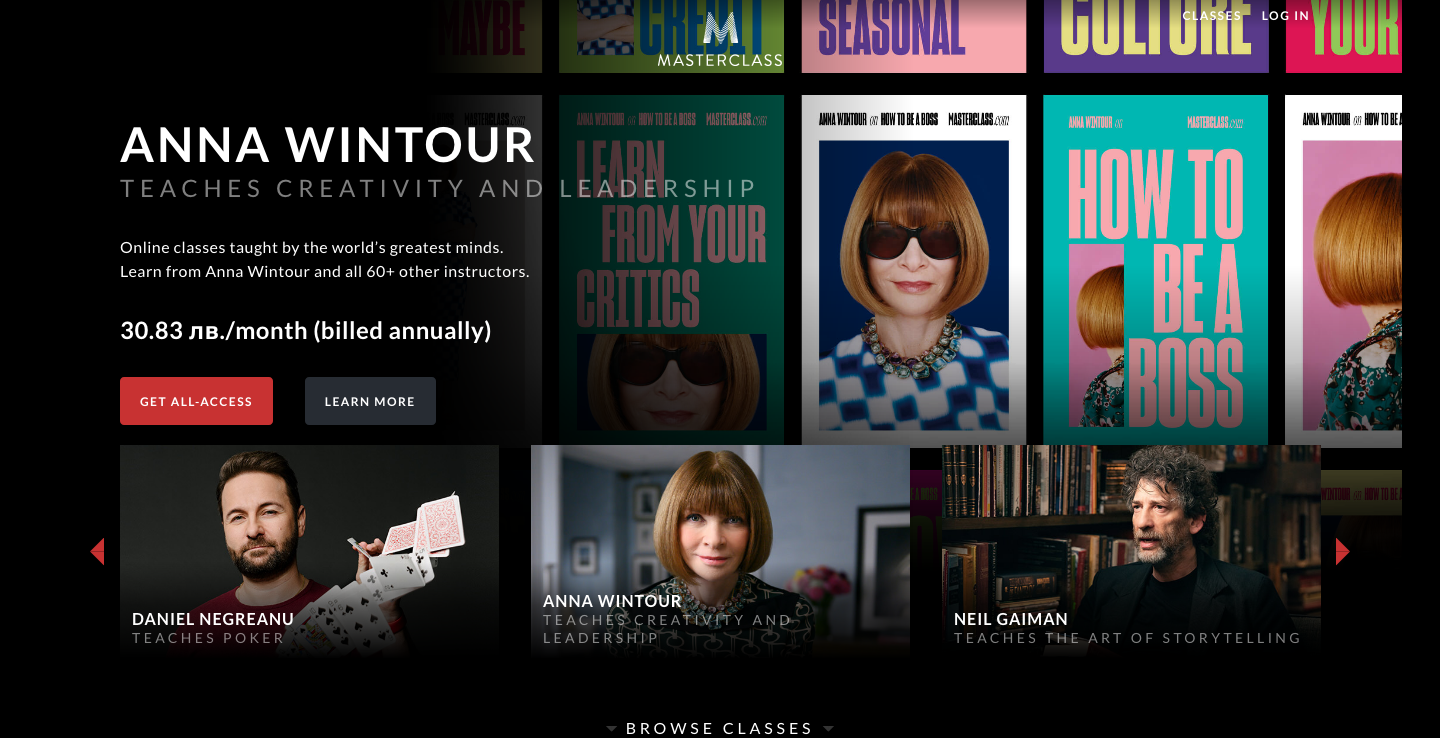This screenshot has width=1440, height=738.
Task: Expand Browse Classes with the right triangle
Action: [x=828, y=729]
